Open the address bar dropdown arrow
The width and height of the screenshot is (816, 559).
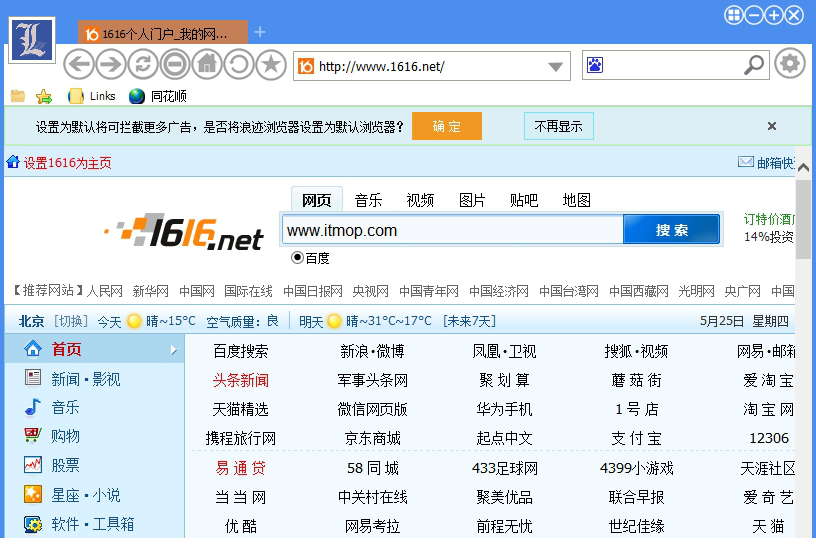point(555,67)
